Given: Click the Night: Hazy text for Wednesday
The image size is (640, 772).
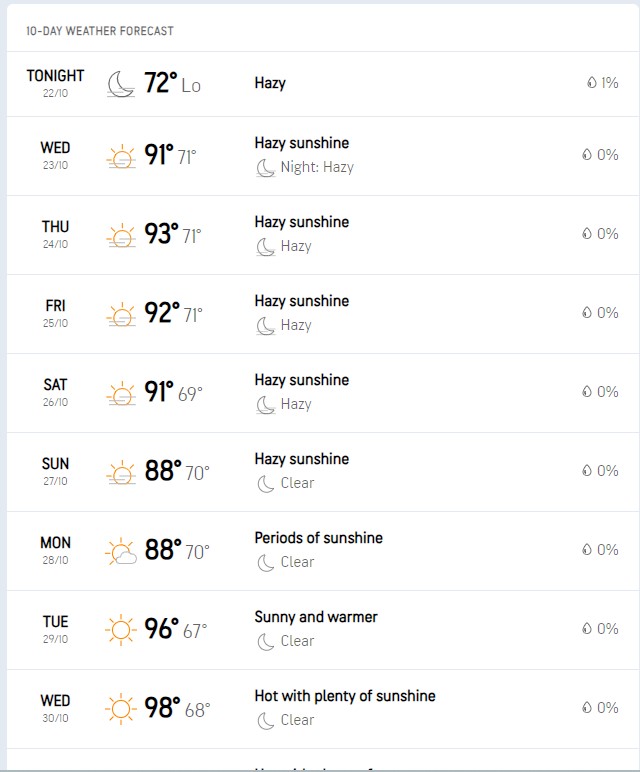Looking at the screenshot, I should coord(317,167).
